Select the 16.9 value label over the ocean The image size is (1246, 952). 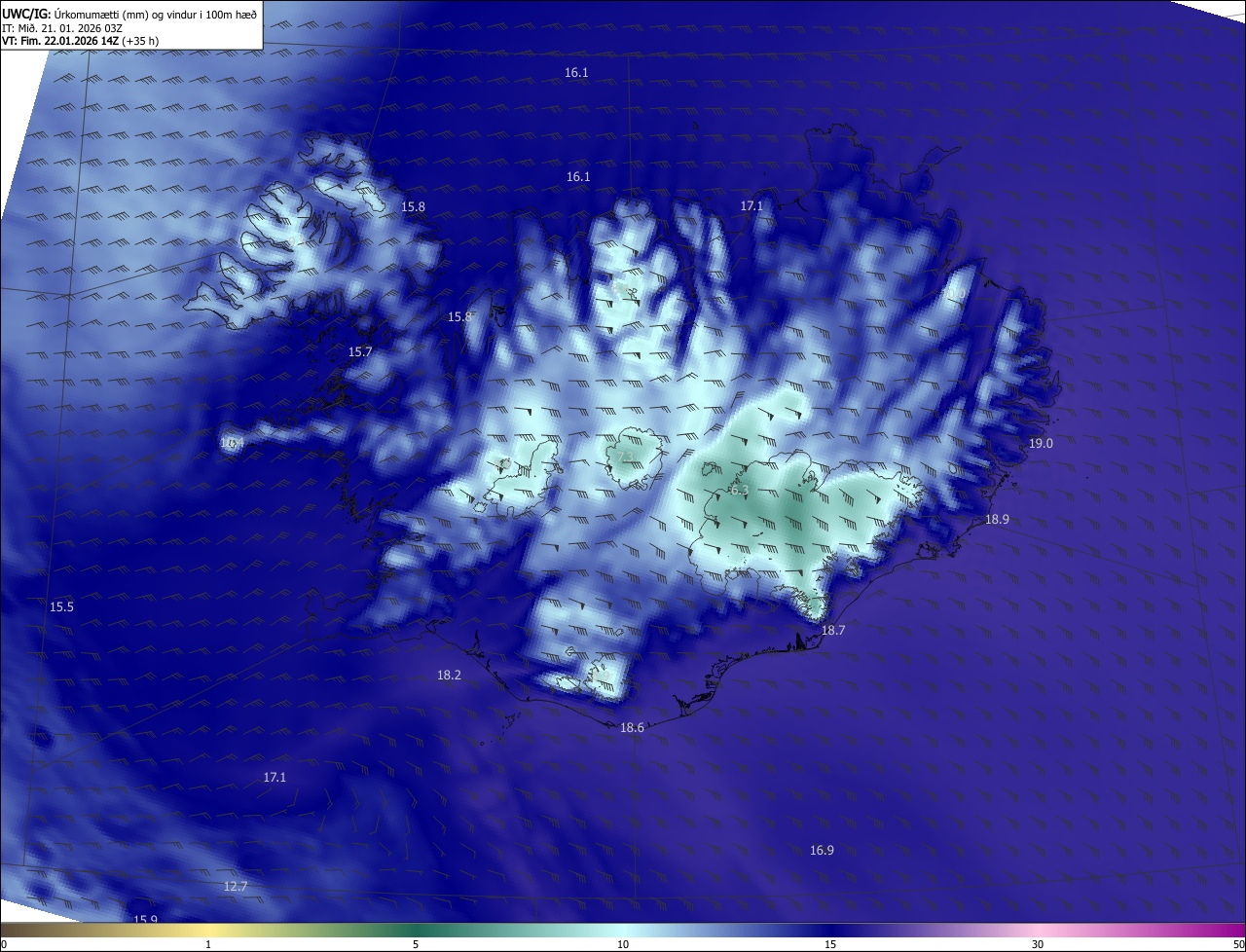(822, 850)
